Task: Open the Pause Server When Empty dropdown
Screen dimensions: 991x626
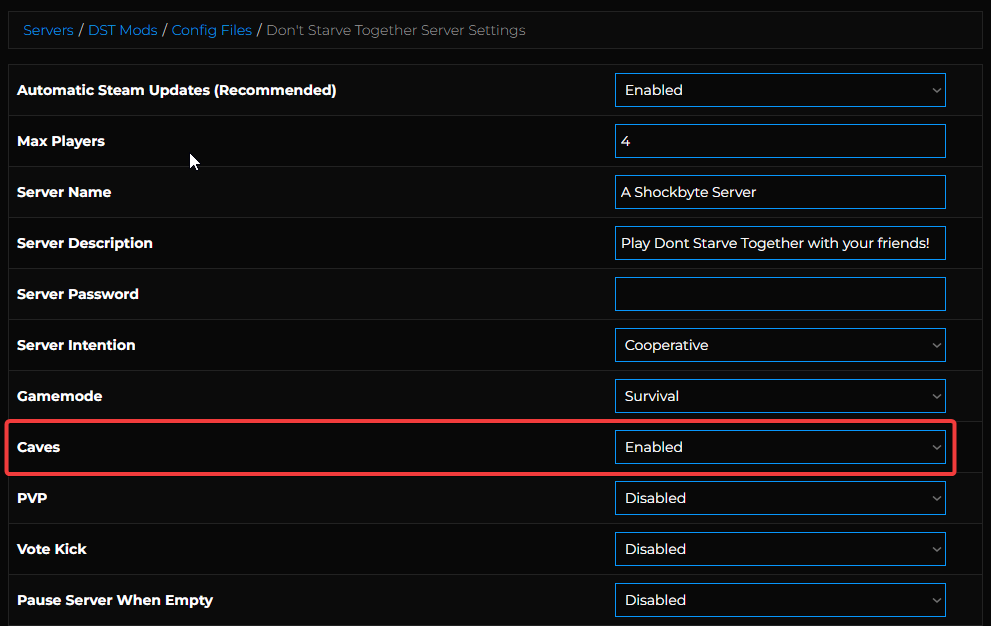Action: 780,600
